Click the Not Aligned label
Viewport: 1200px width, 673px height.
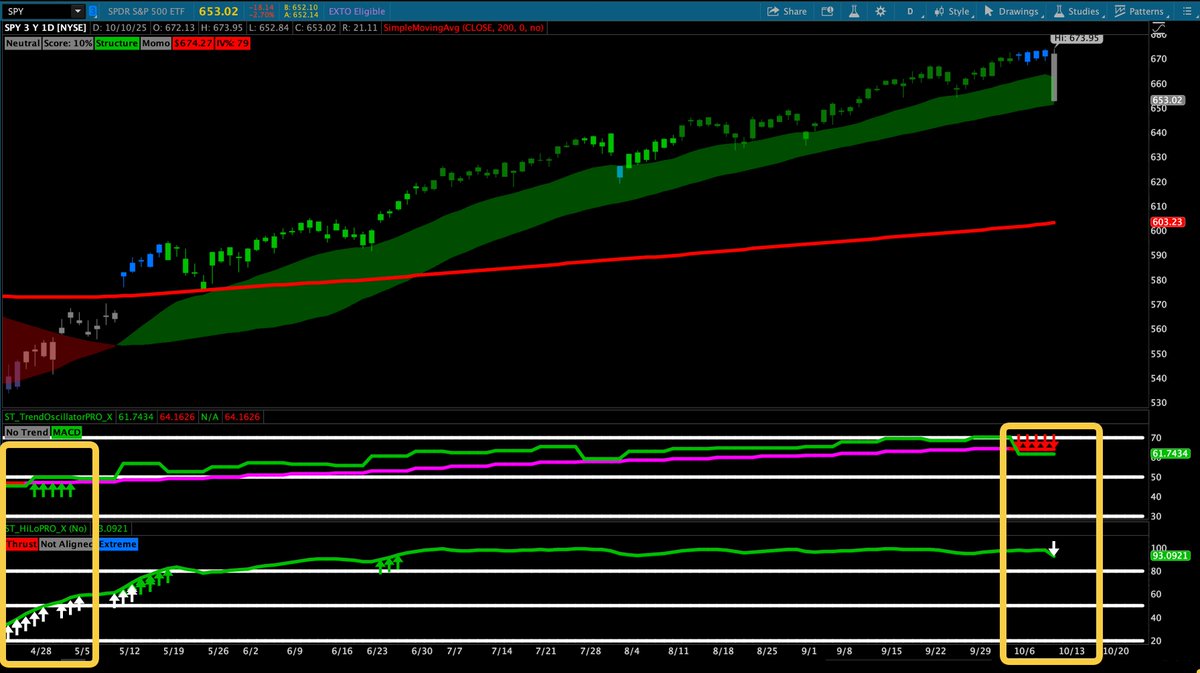point(68,544)
